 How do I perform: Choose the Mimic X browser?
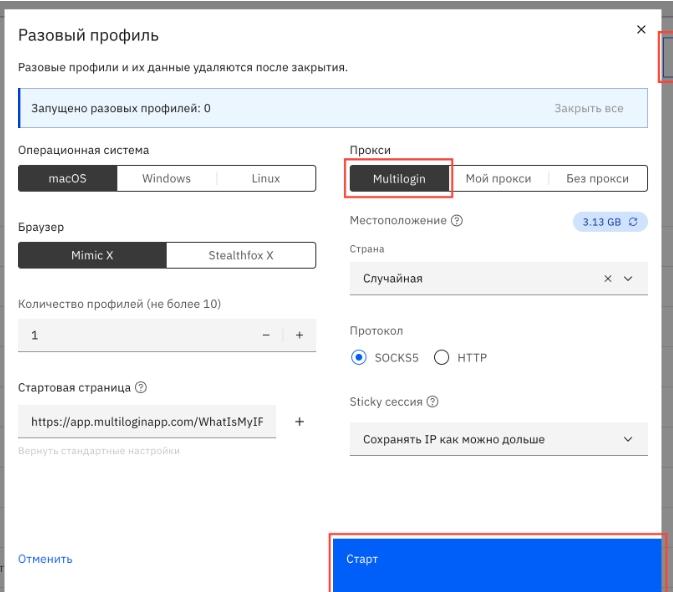[x=92, y=255]
